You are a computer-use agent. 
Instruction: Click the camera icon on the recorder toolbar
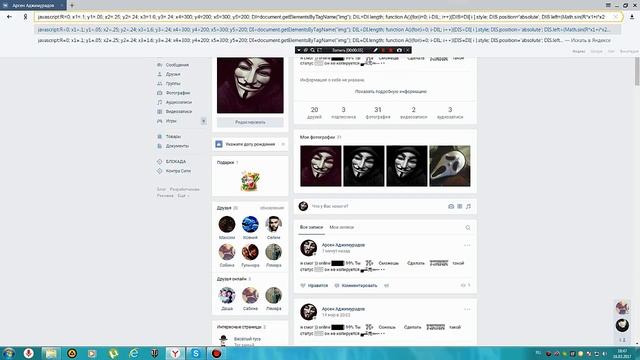(399, 50)
